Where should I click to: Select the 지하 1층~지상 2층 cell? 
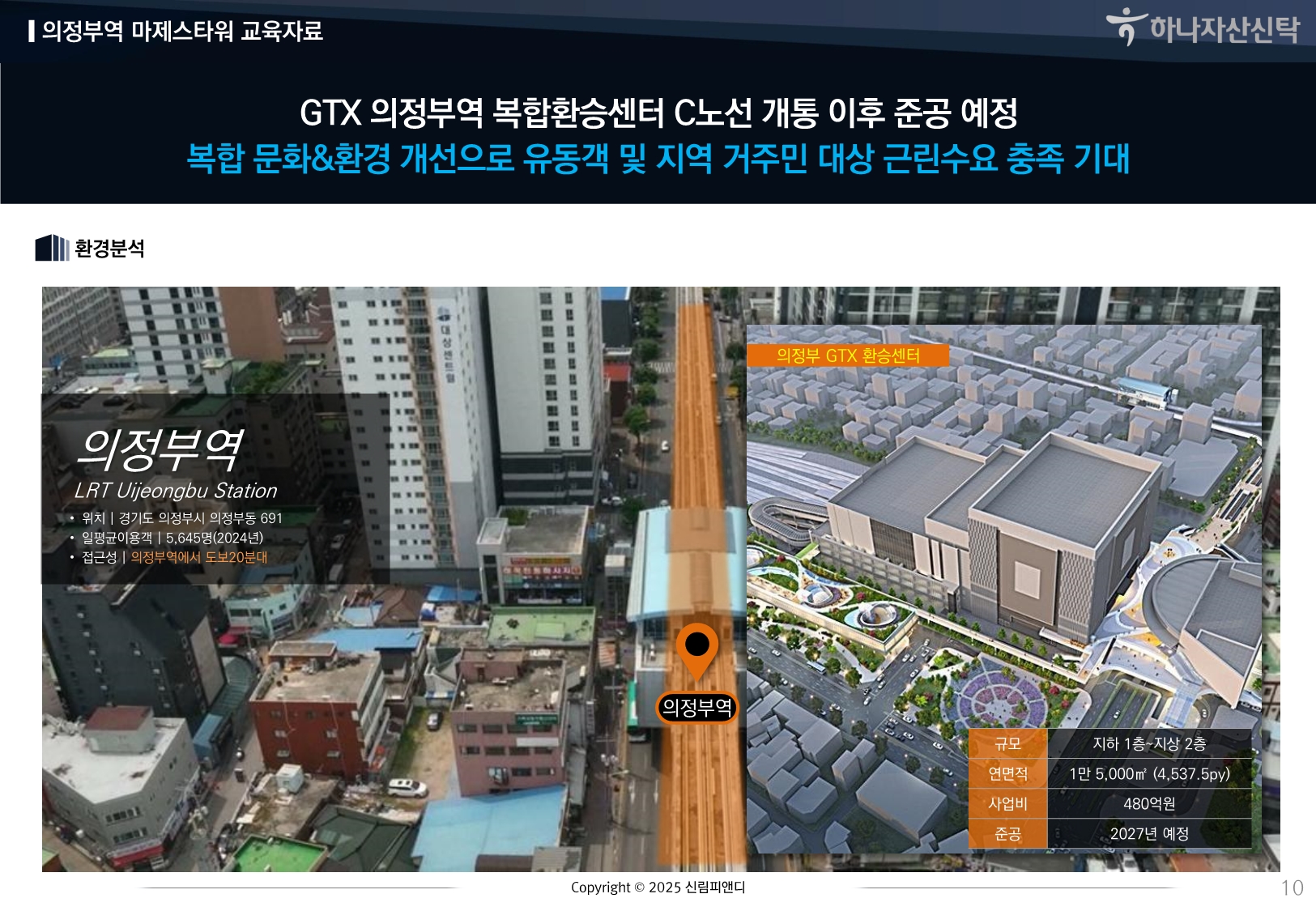1149,743
